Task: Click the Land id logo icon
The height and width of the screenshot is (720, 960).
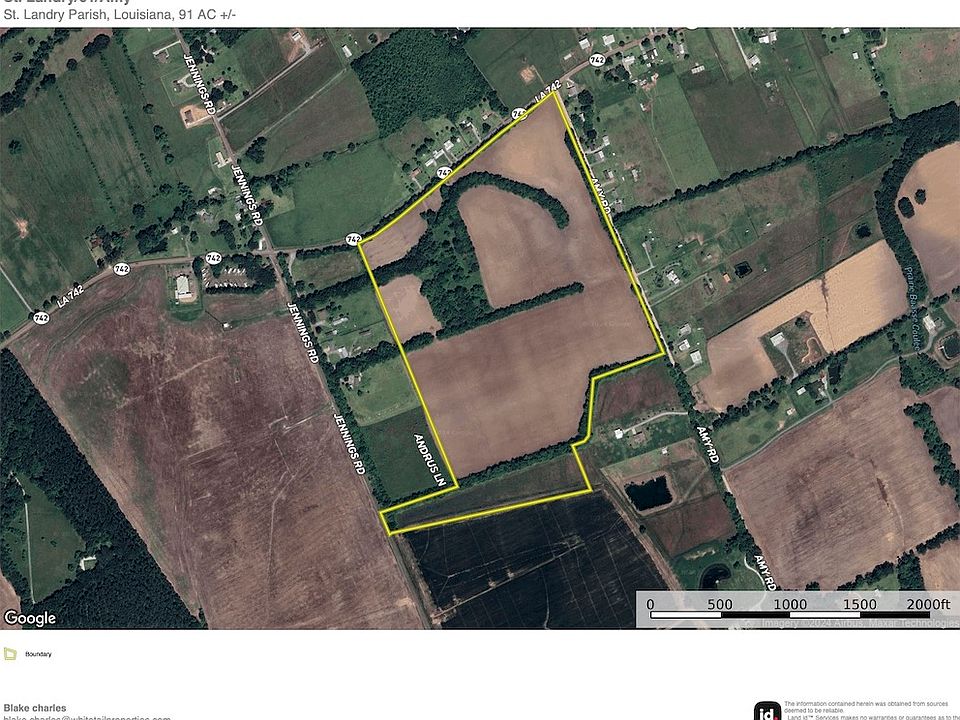Action: pyautogui.click(x=767, y=711)
